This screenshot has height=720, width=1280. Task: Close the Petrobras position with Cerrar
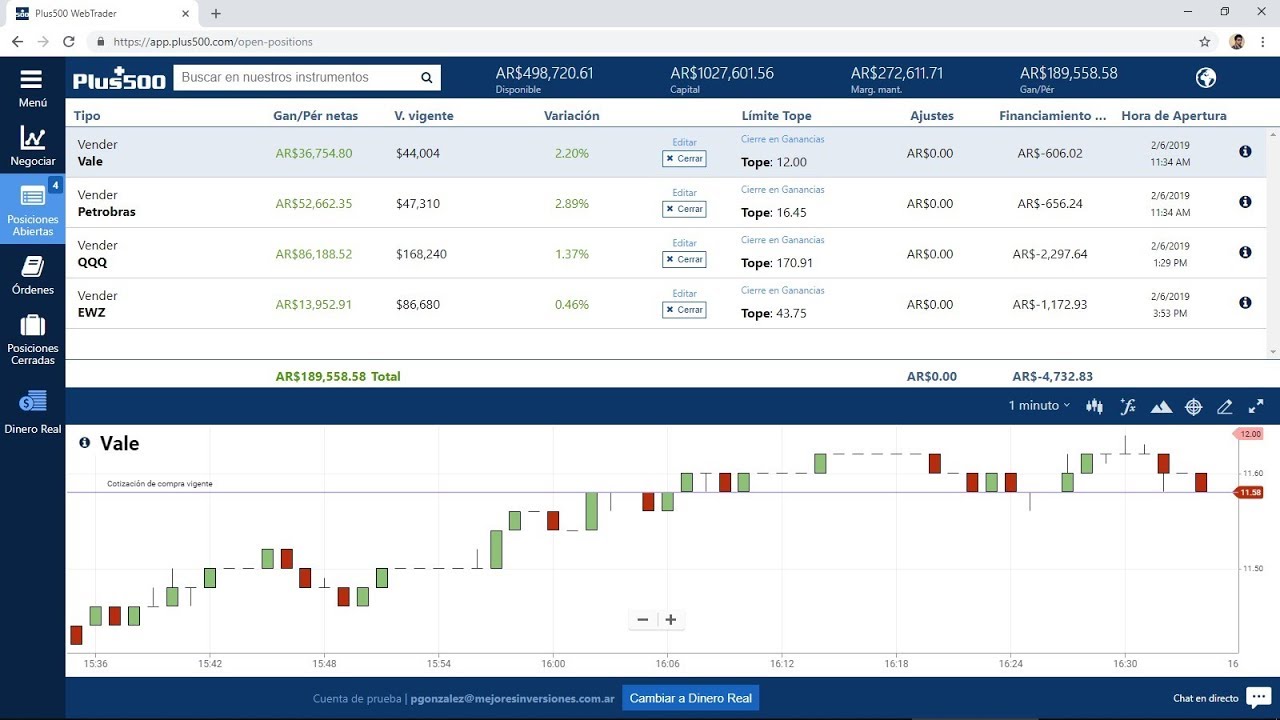tap(684, 209)
